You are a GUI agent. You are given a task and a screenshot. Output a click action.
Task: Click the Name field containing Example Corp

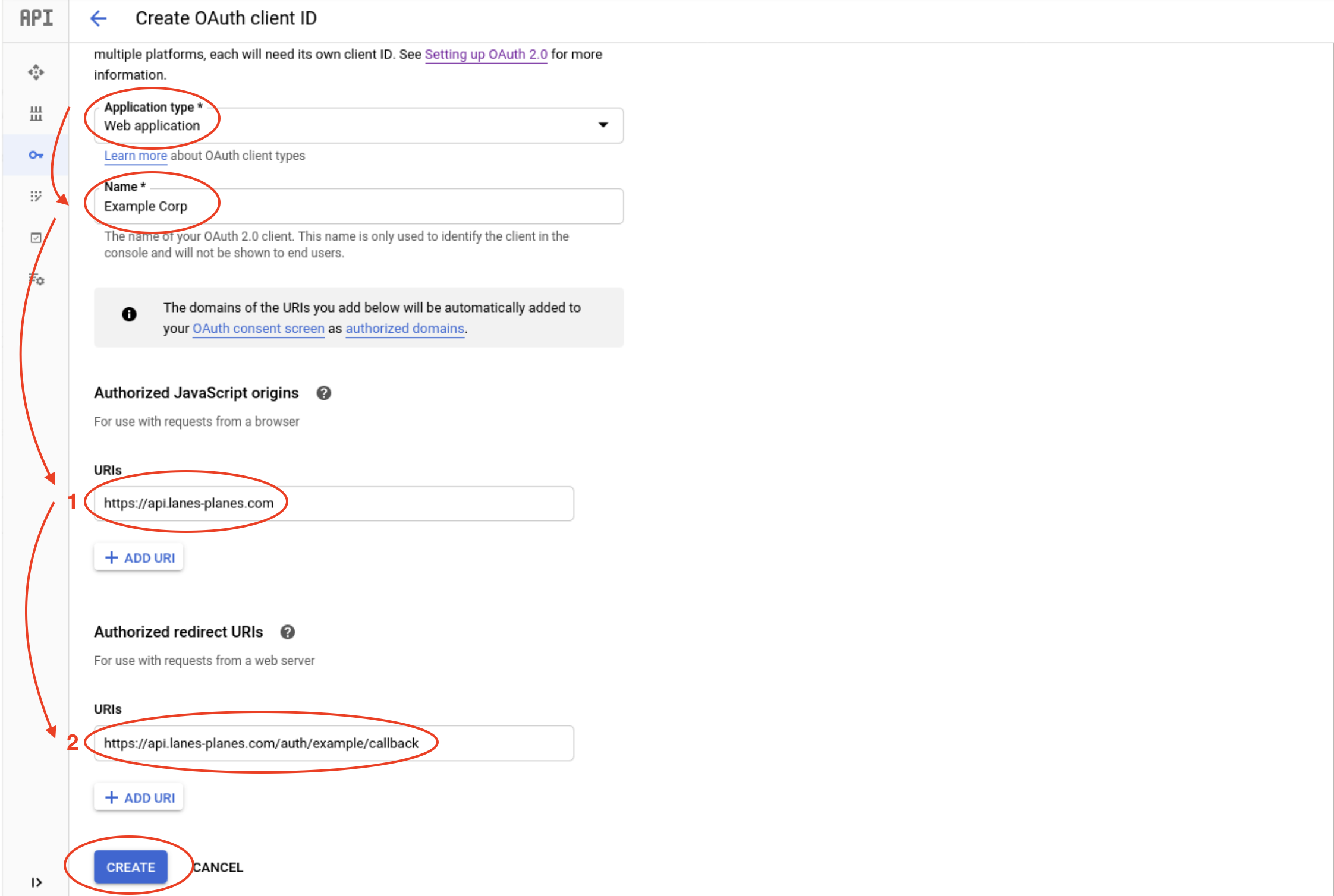(358, 206)
